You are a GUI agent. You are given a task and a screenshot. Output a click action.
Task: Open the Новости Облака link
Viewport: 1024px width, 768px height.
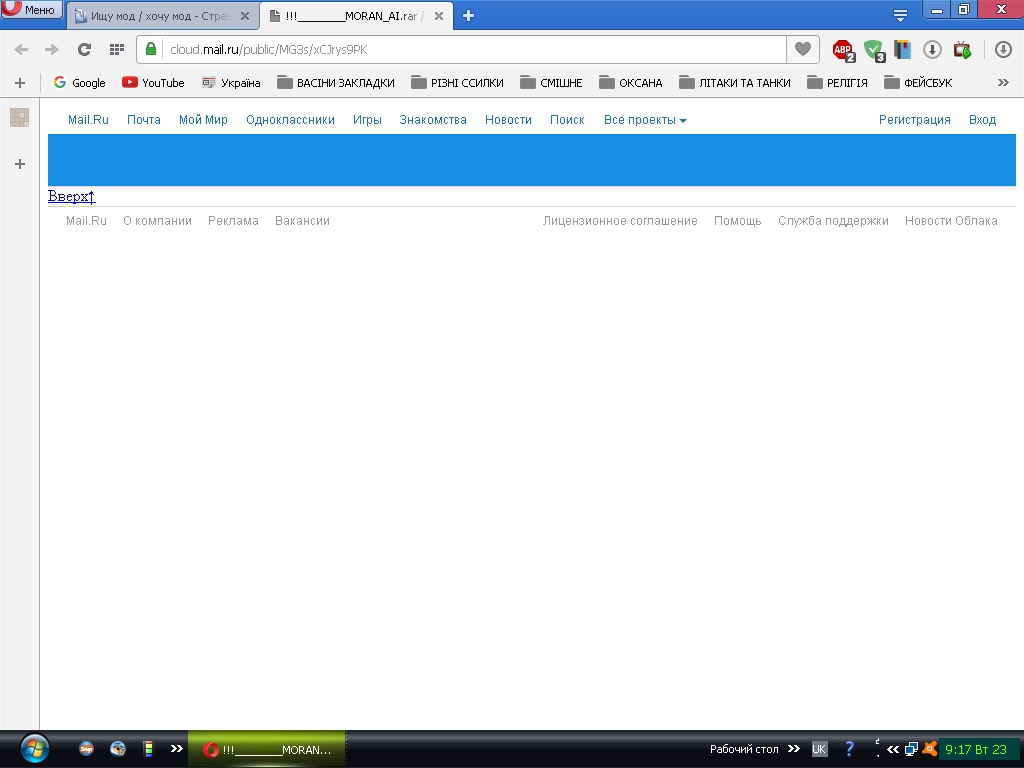(951, 221)
